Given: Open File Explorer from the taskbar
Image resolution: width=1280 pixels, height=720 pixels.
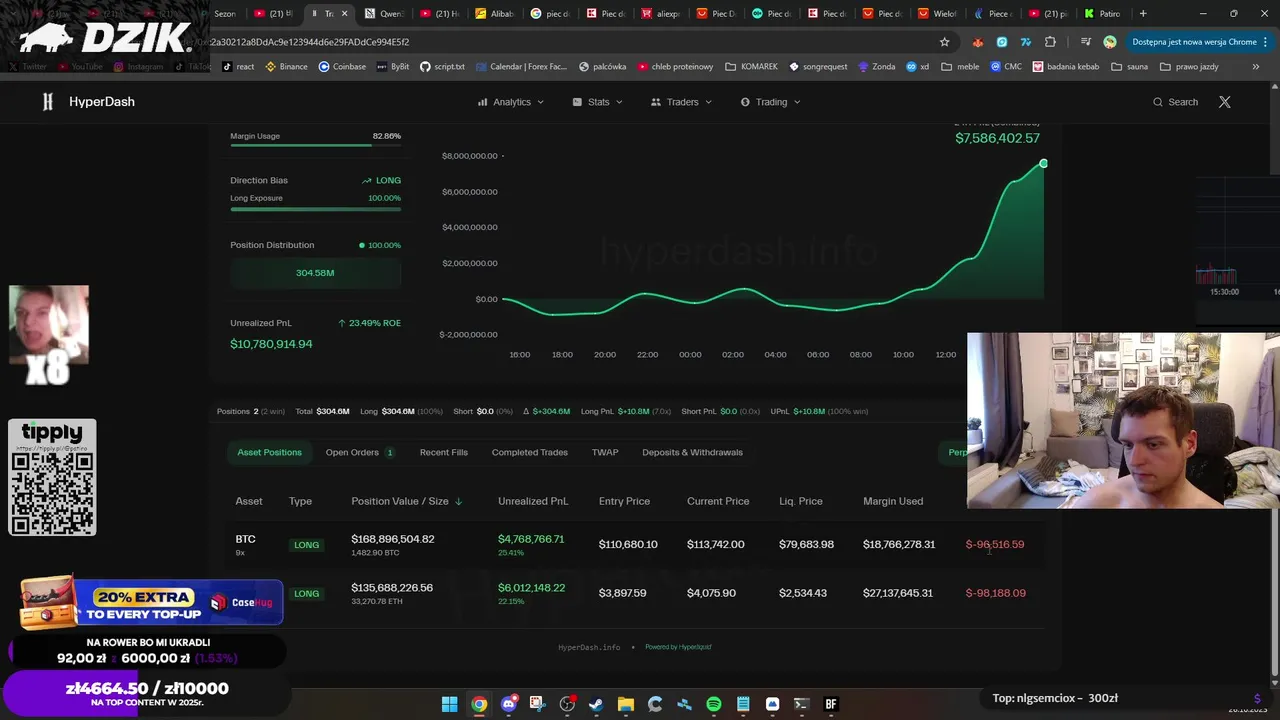Looking at the screenshot, I should coord(625,704).
